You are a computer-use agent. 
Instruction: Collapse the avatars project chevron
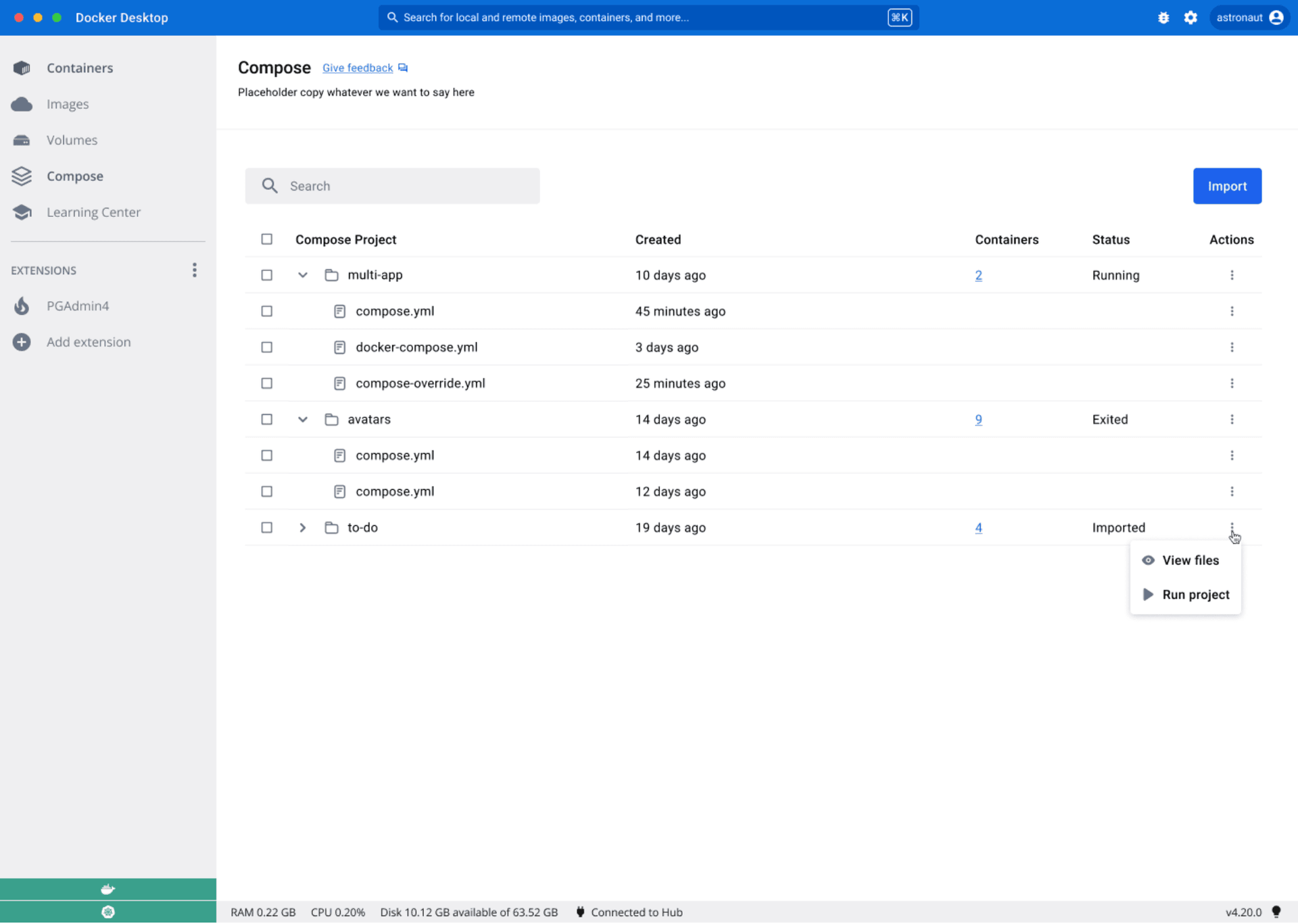303,420
